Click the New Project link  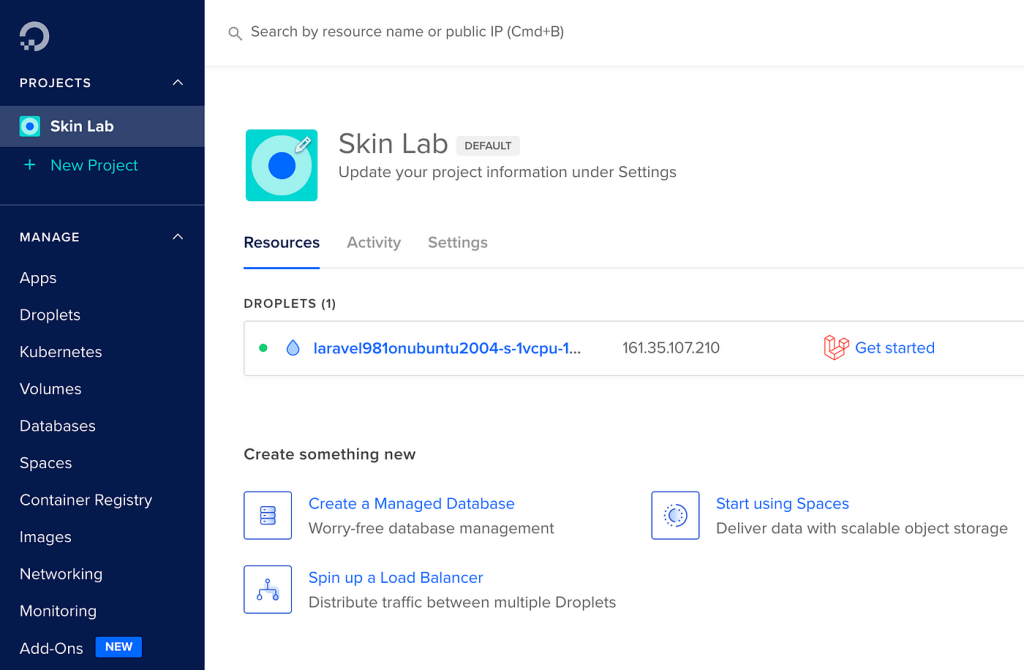click(x=94, y=165)
